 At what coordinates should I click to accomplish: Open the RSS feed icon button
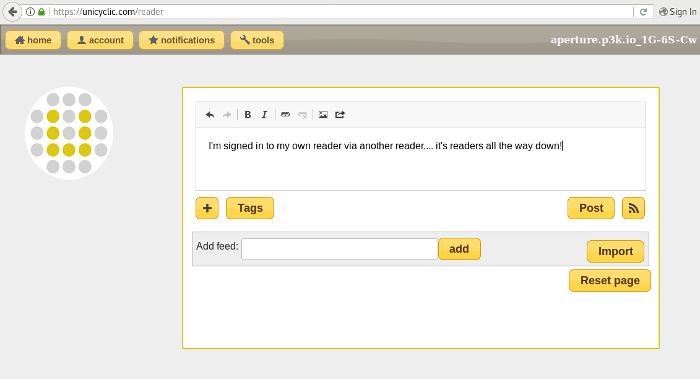coord(633,208)
